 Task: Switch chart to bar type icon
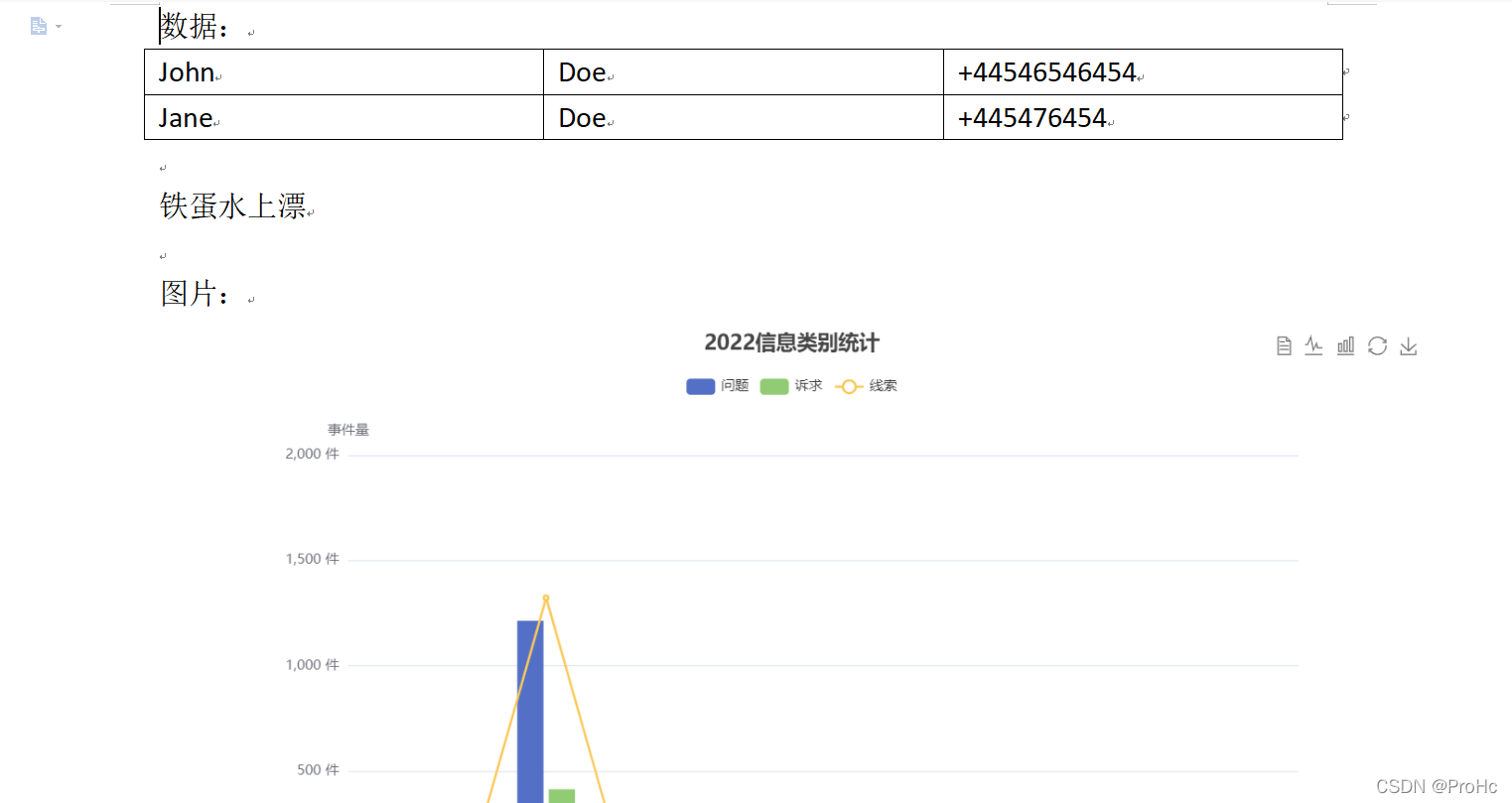[x=1345, y=345]
